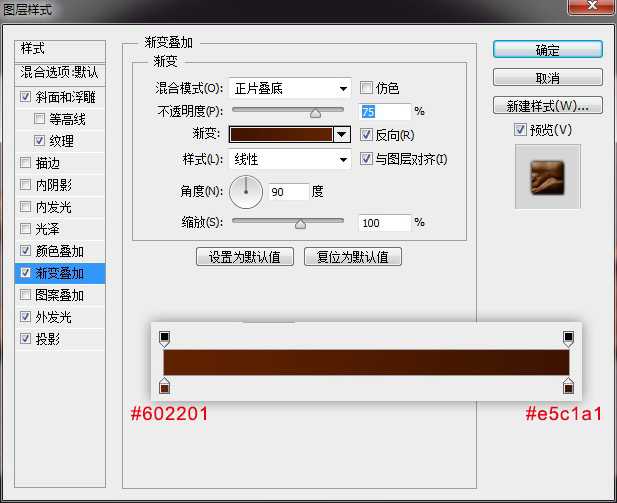Enable the 光泽 style checkbox

tap(26, 229)
